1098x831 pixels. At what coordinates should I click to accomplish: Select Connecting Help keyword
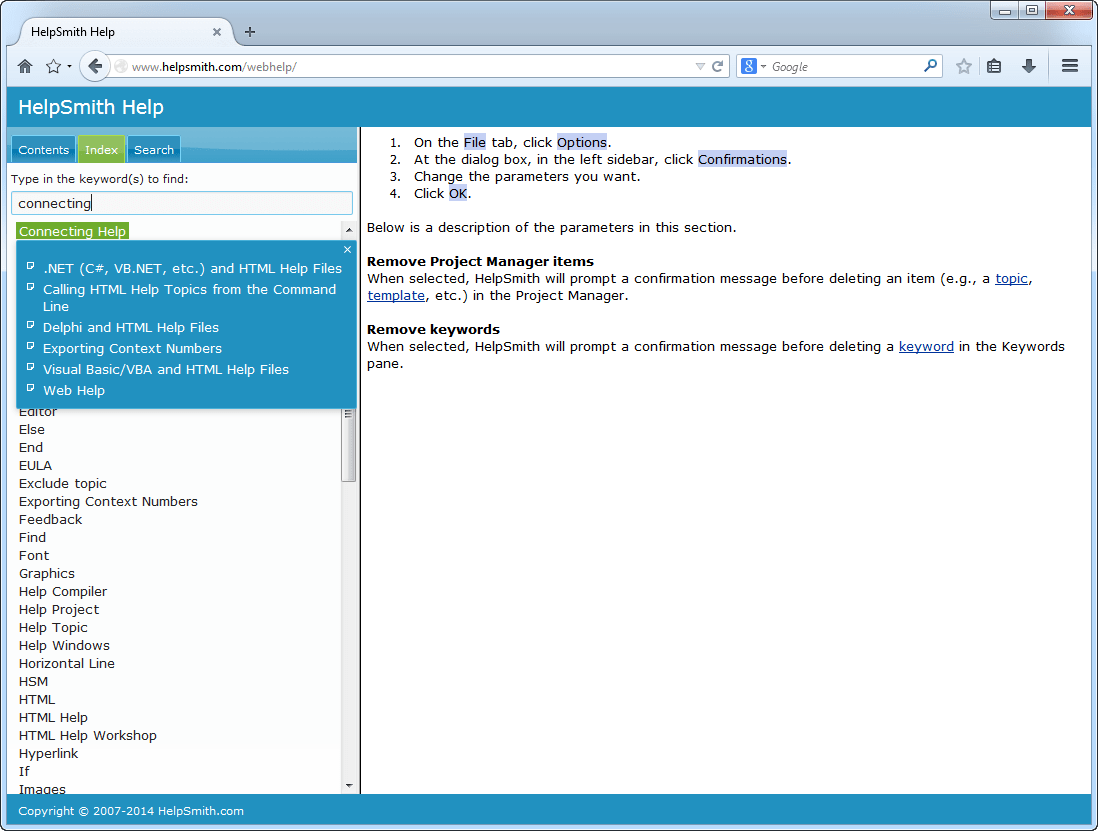click(x=73, y=231)
